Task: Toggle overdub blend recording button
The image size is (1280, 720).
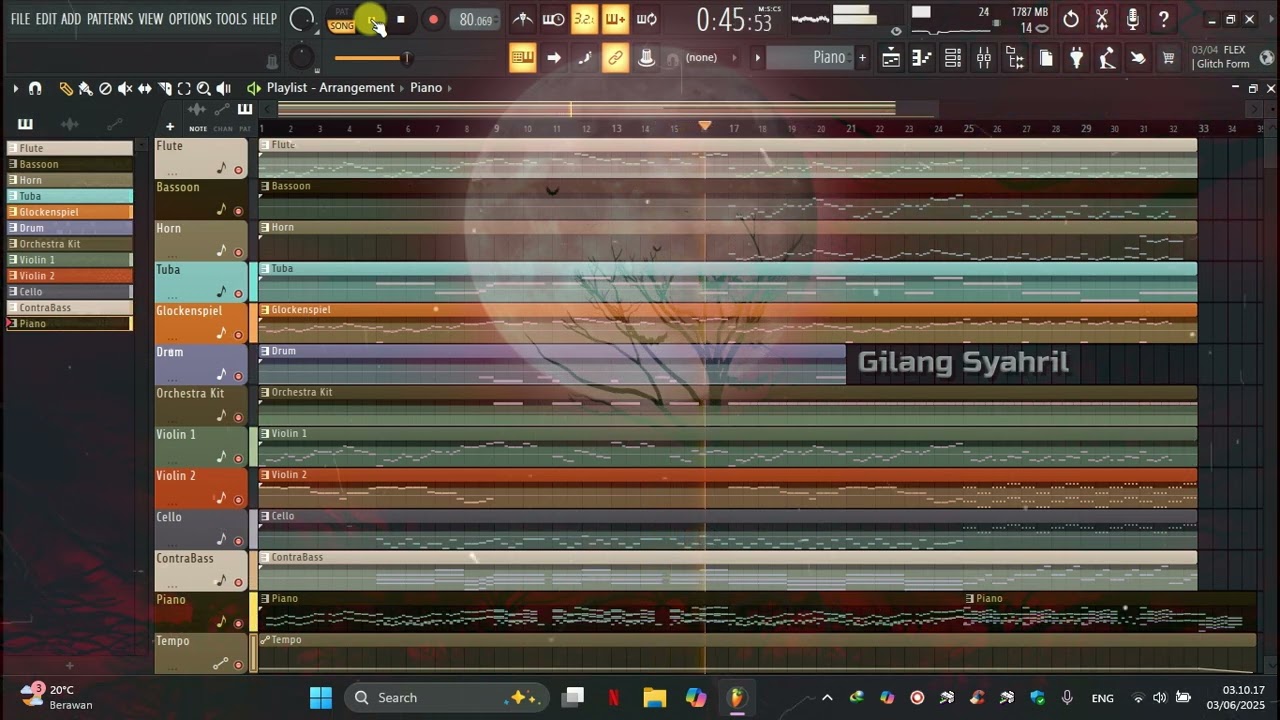Action: click(615, 19)
